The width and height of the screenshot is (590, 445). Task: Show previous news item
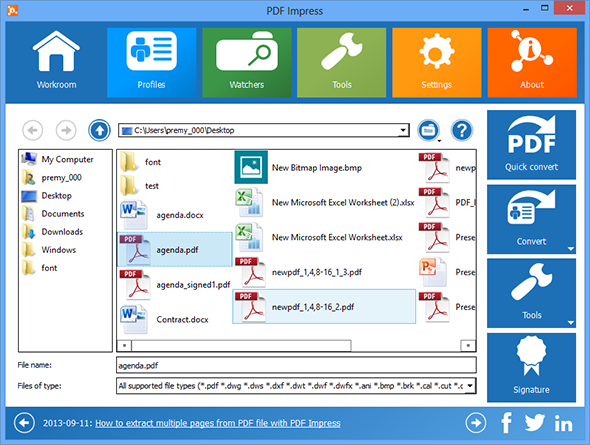tap(24, 423)
